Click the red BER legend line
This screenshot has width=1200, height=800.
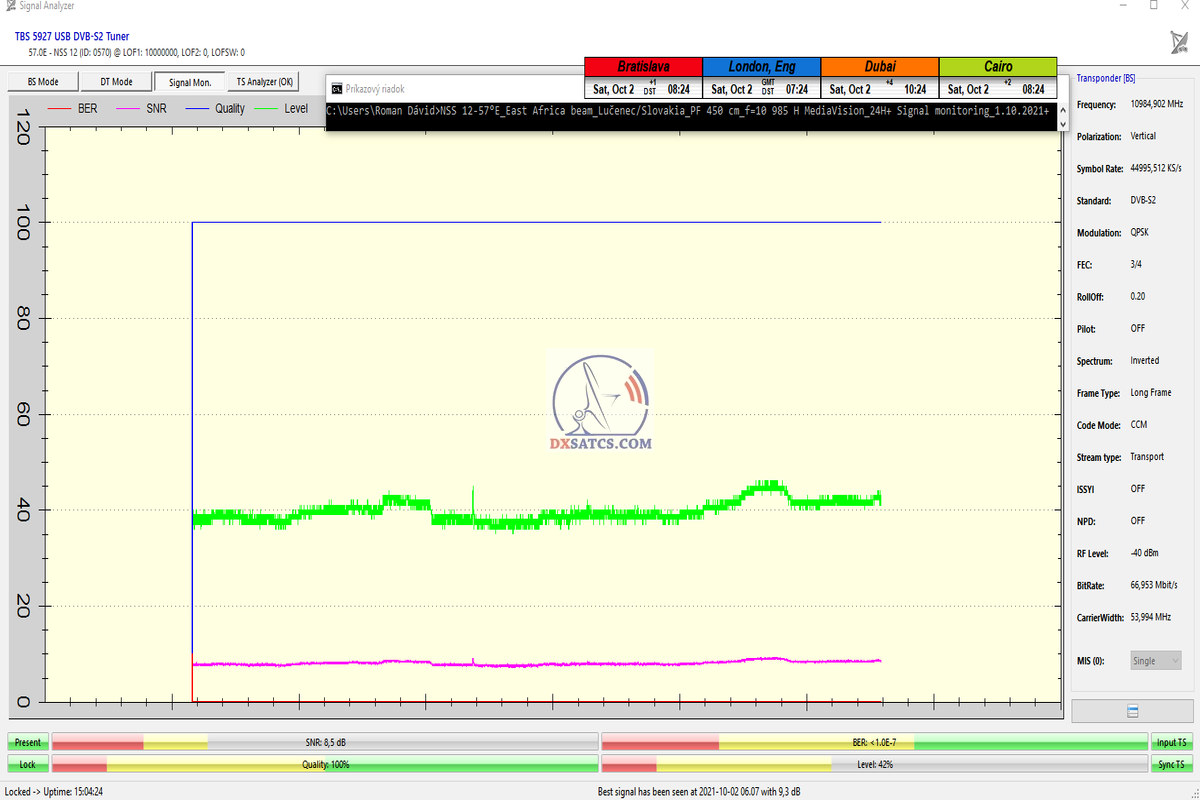pos(60,109)
